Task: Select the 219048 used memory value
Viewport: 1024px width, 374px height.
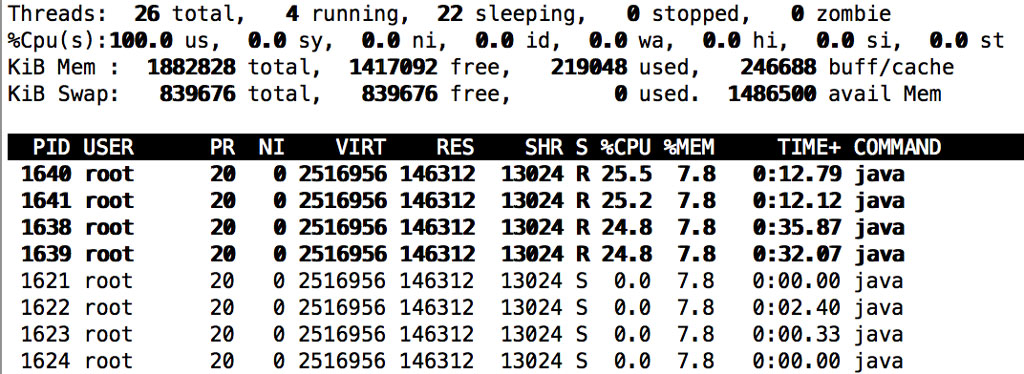Action: (588, 67)
